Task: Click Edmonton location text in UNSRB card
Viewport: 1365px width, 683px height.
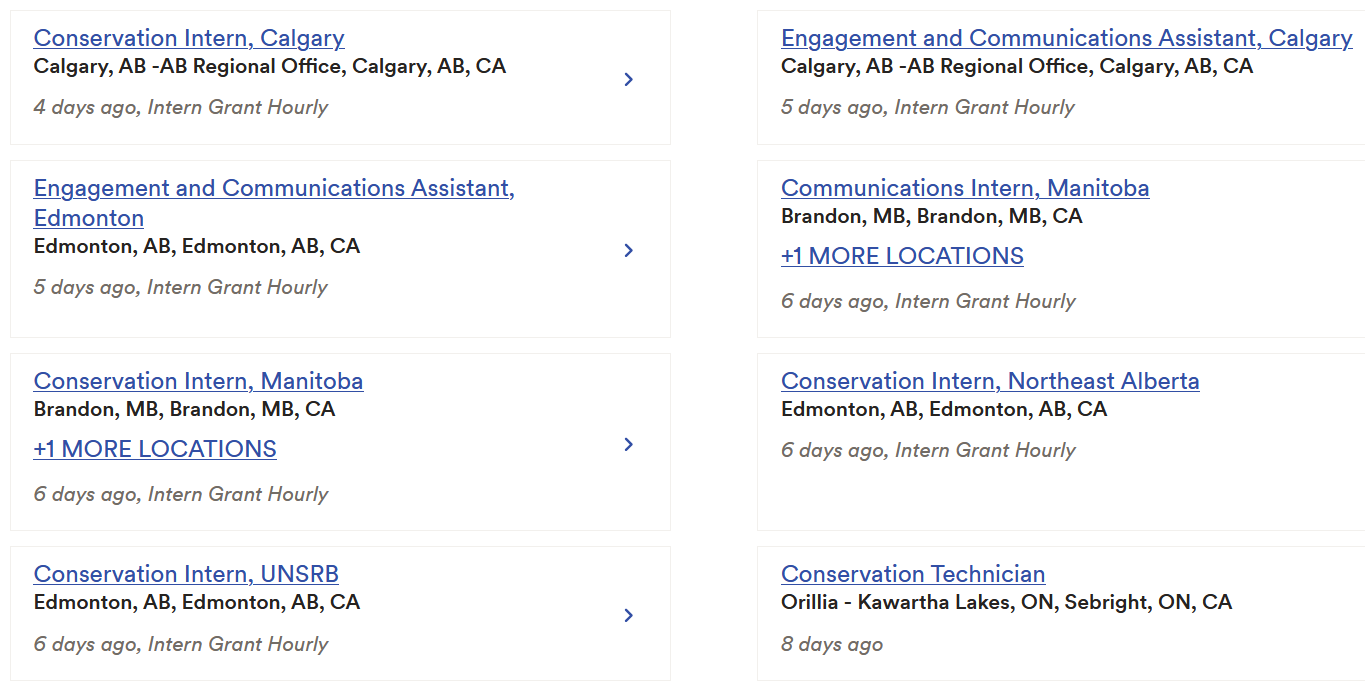Action: tap(197, 602)
